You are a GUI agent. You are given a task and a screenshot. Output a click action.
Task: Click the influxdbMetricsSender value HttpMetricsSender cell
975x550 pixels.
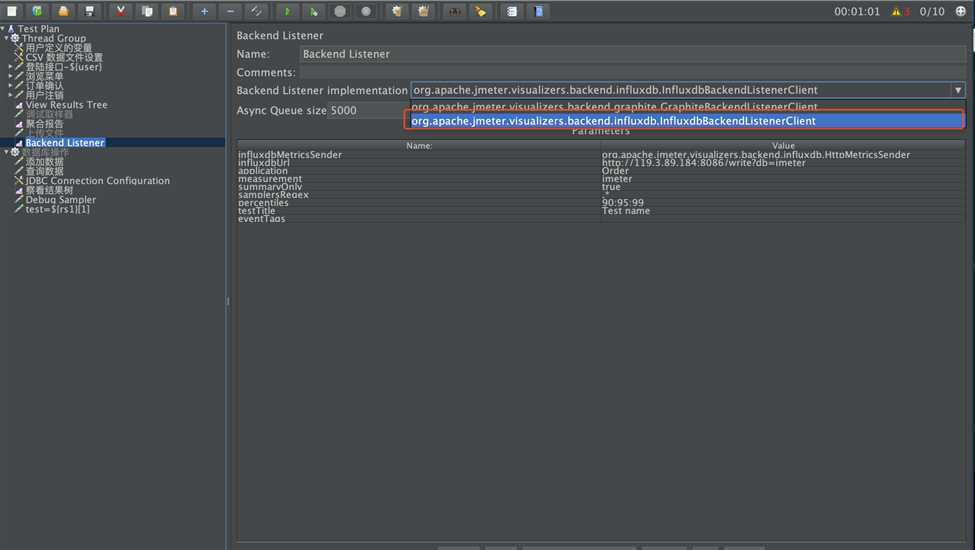tap(783, 155)
